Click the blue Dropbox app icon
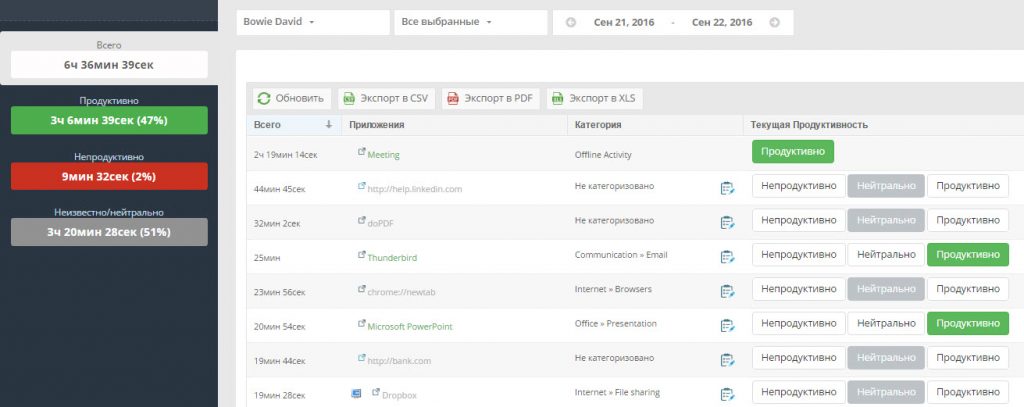Viewport: 1024px width, 407px height. (356, 393)
